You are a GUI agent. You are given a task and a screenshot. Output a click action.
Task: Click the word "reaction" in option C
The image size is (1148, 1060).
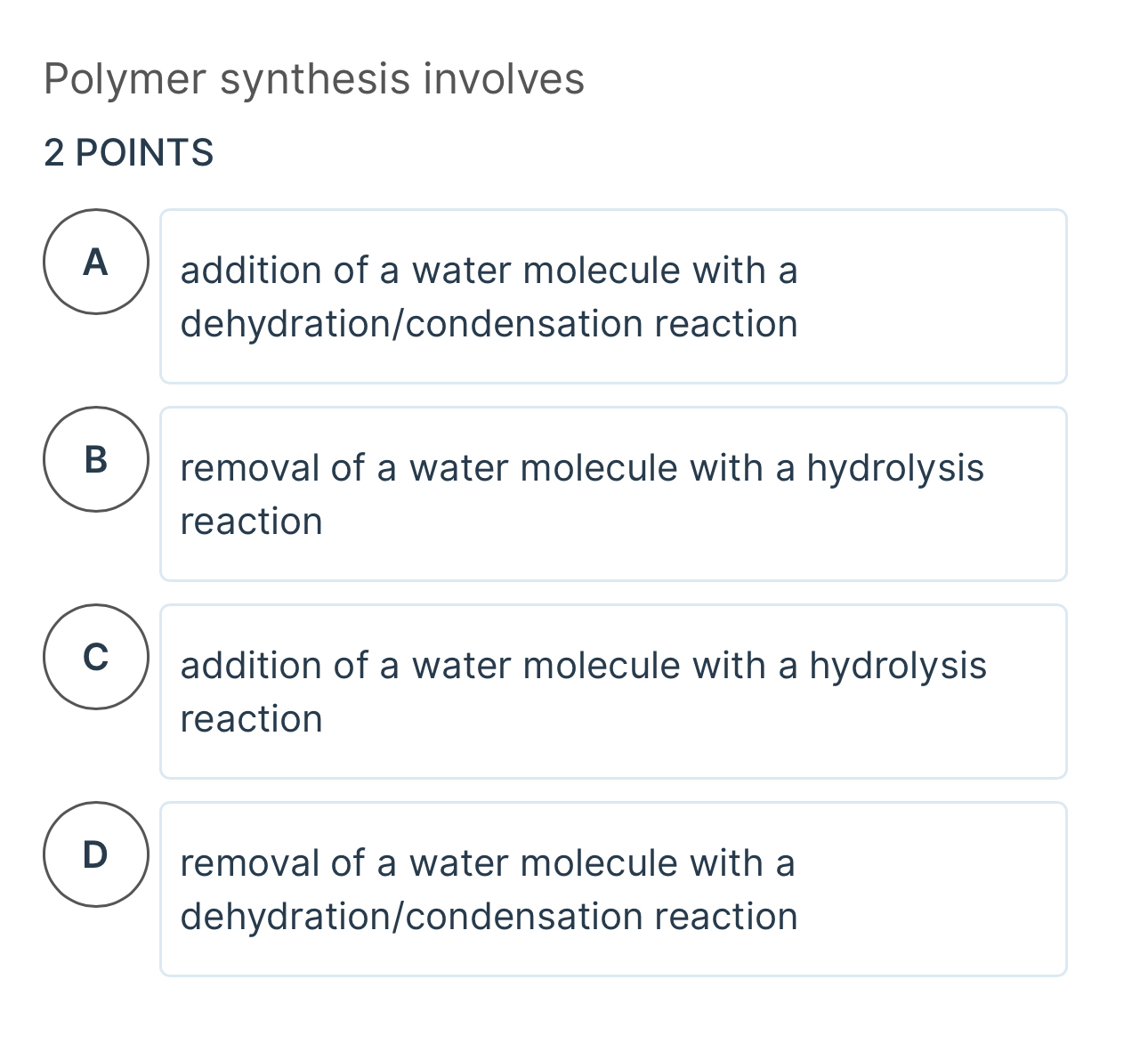[x=251, y=719]
